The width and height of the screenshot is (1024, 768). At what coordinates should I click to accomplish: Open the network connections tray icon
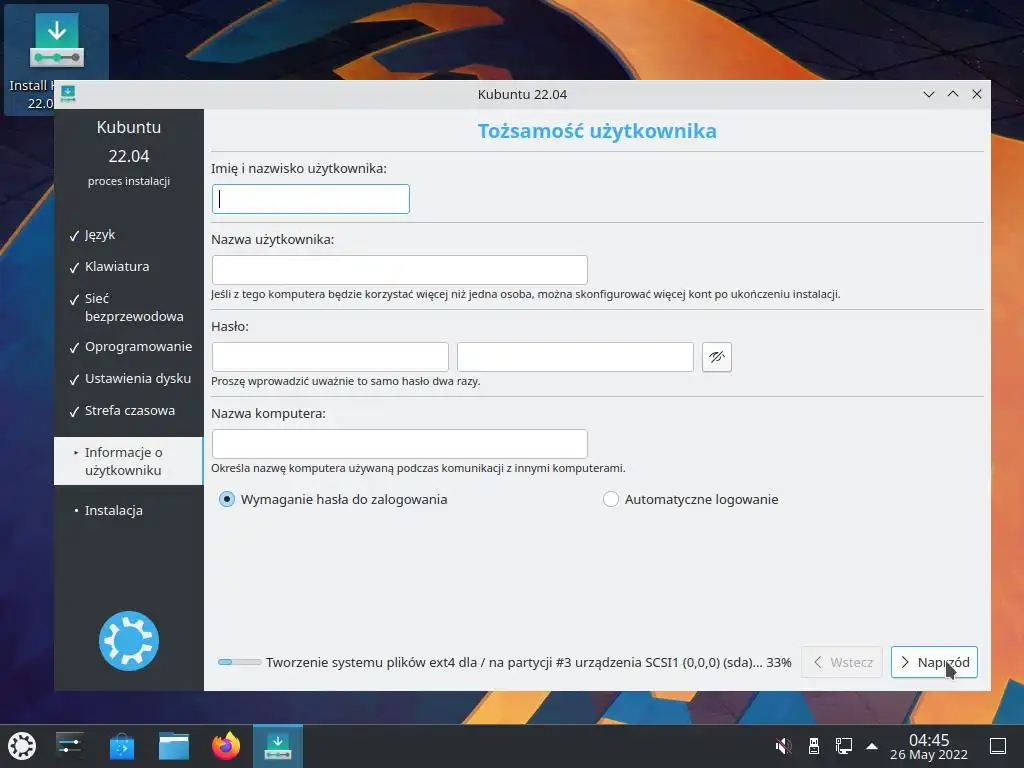pos(843,746)
